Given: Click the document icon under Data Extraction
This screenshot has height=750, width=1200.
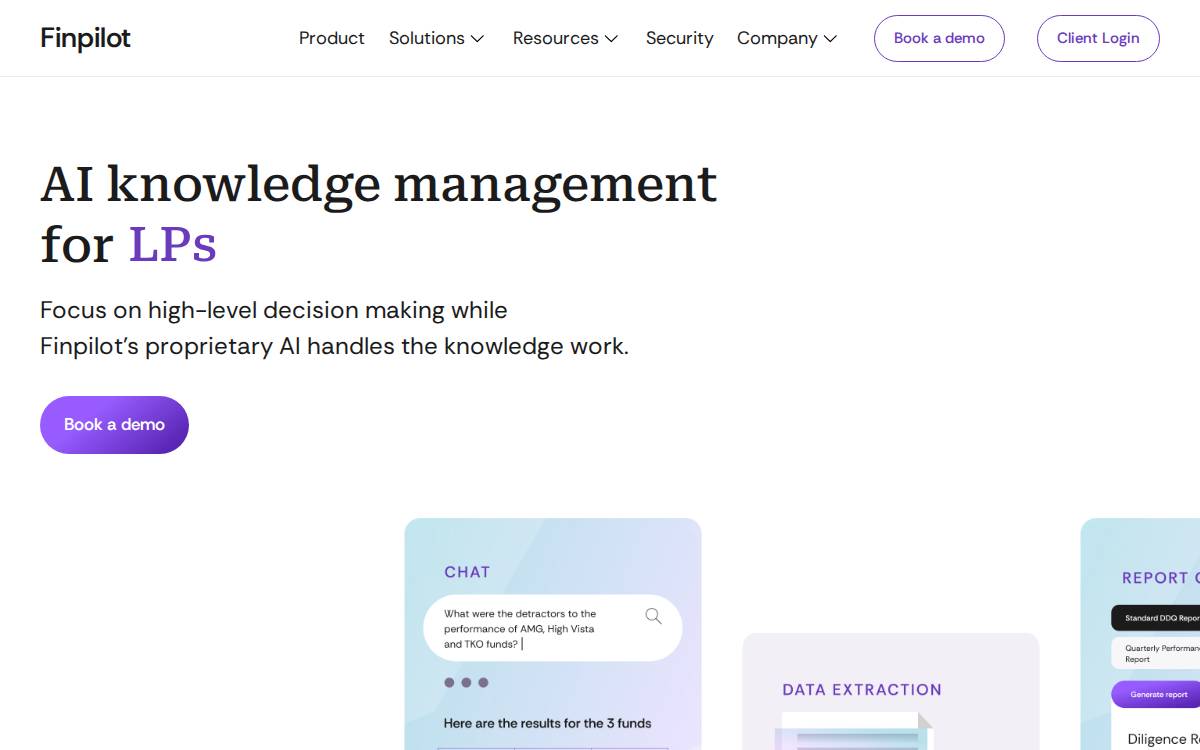Looking at the screenshot, I should click(x=854, y=731).
